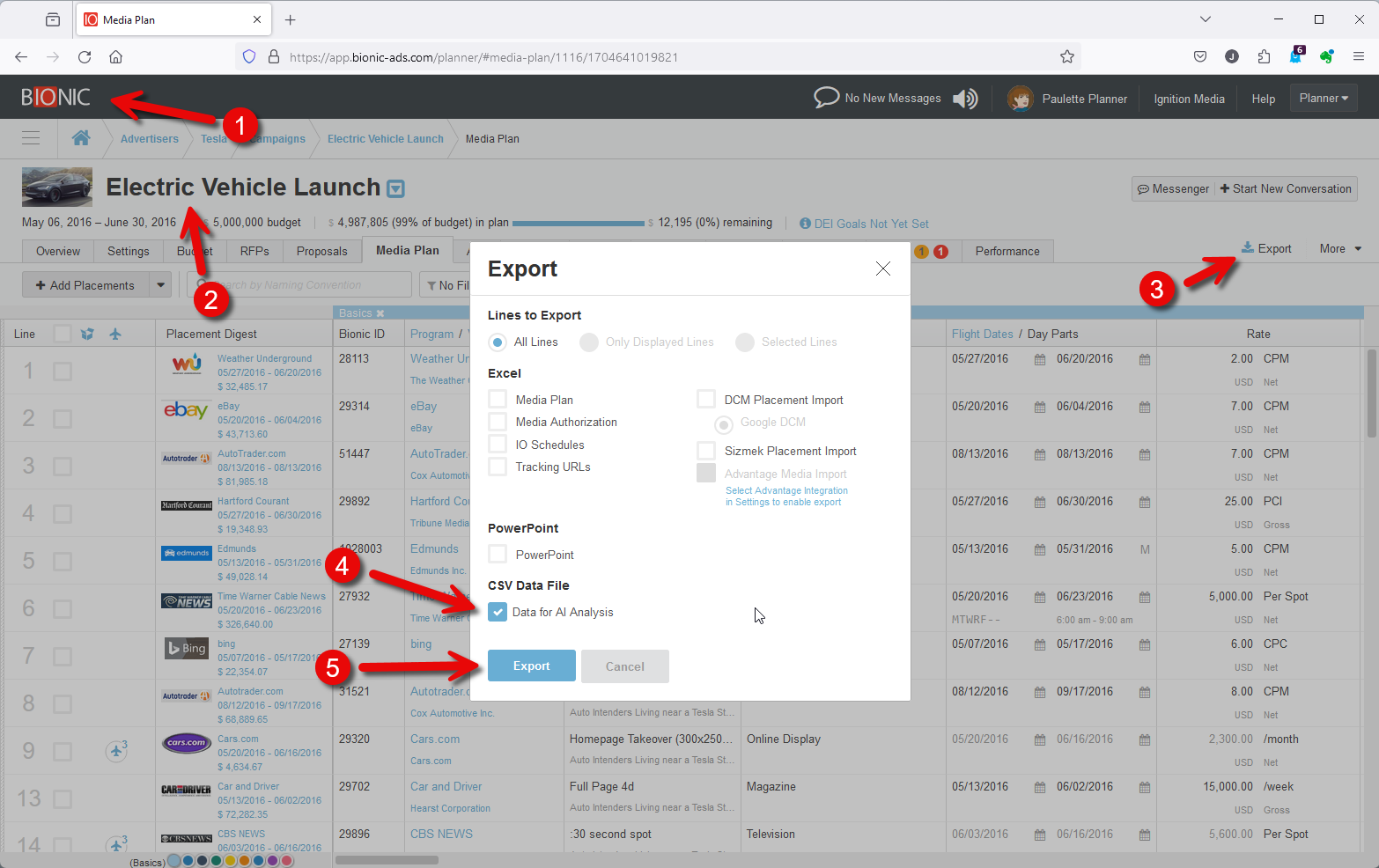Pick the yellow color dot at the bottom
Viewport: 1379px width, 868px height.
click(231, 861)
